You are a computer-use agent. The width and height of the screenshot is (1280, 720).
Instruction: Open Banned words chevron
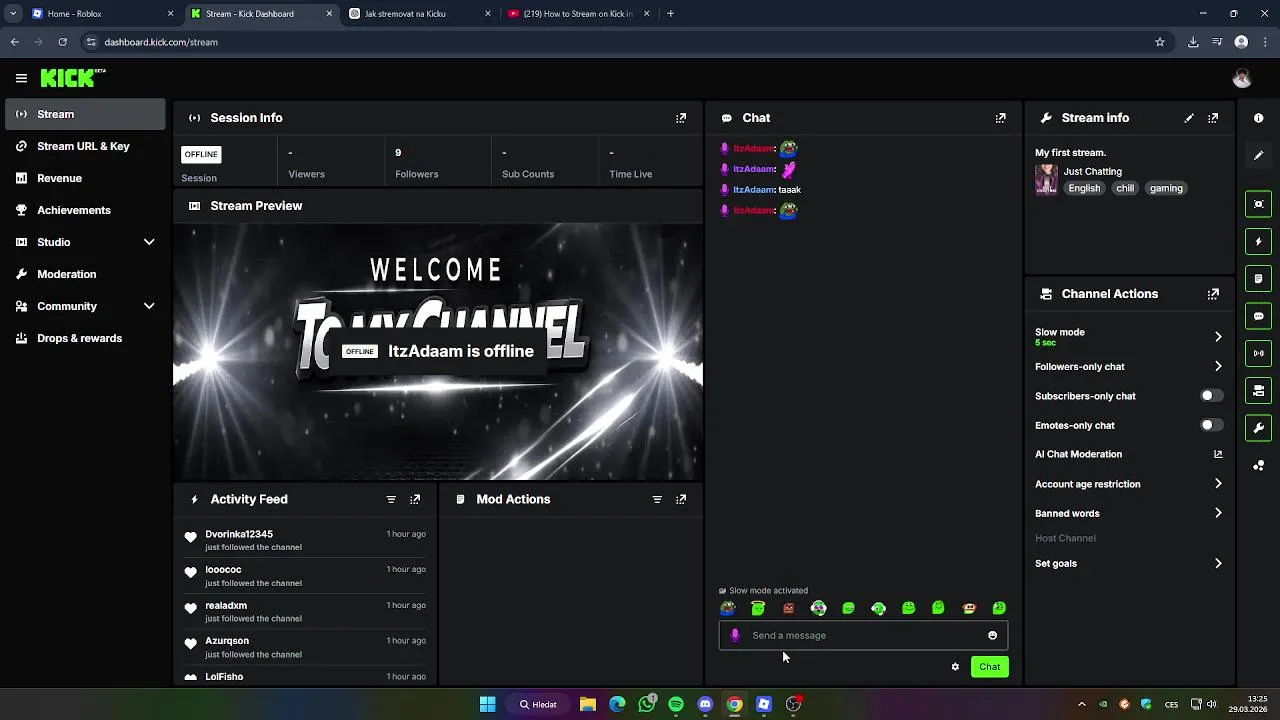click(1218, 513)
